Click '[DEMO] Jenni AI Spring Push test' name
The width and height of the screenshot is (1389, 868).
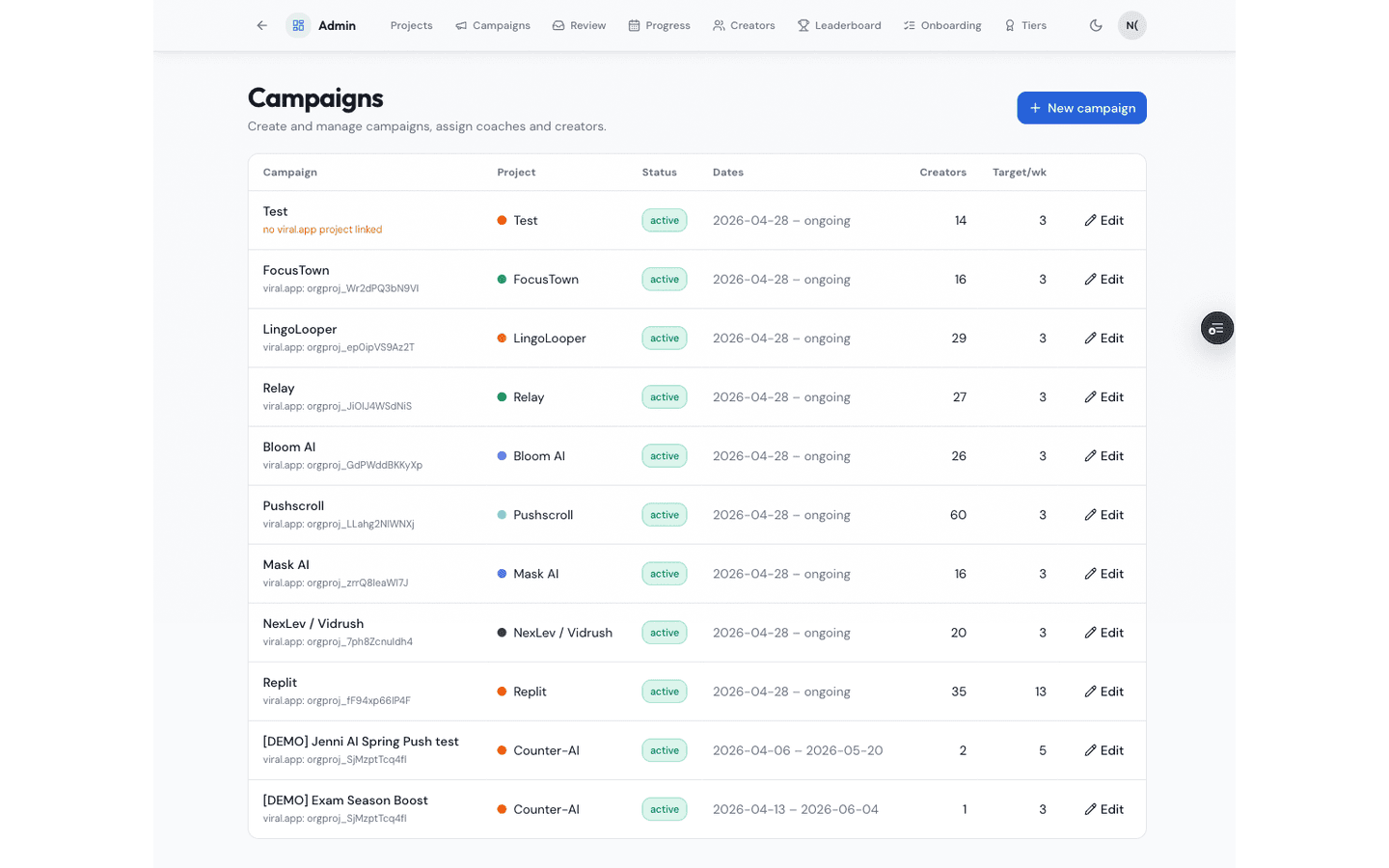tap(361, 742)
